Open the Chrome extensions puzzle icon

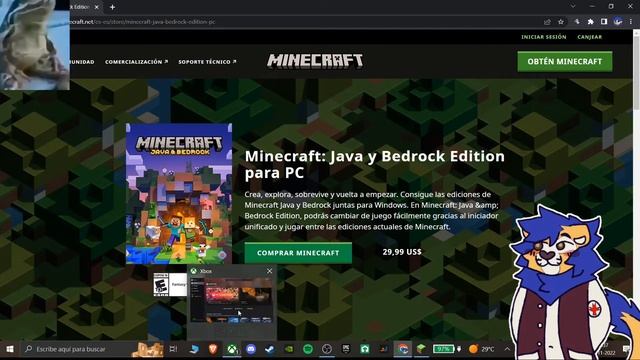[590, 22]
